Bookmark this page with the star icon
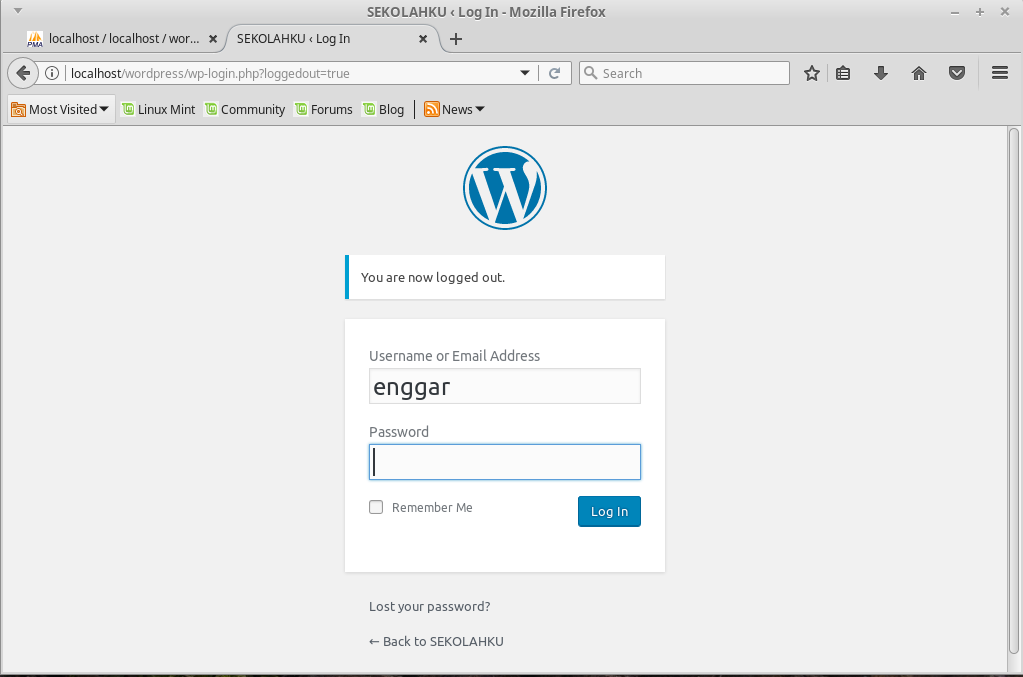The image size is (1023, 677). click(x=811, y=72)
